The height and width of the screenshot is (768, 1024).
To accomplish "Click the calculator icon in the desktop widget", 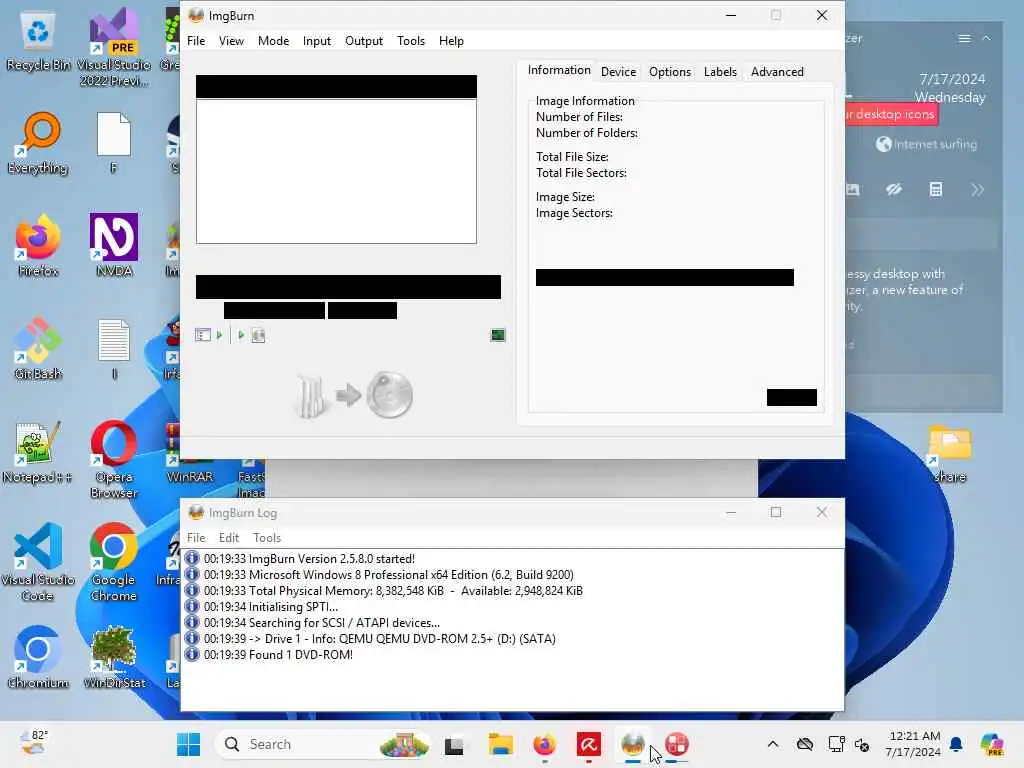I will (936, 189).
